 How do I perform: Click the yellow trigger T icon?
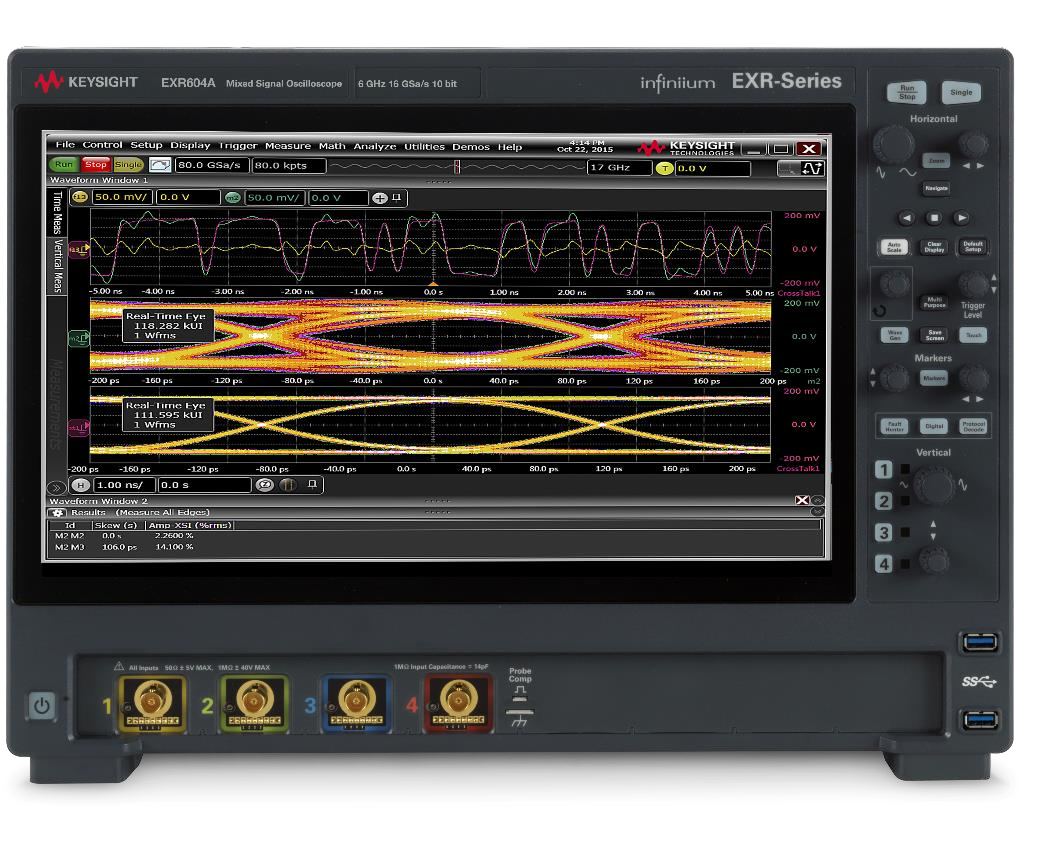pos(664,168)
